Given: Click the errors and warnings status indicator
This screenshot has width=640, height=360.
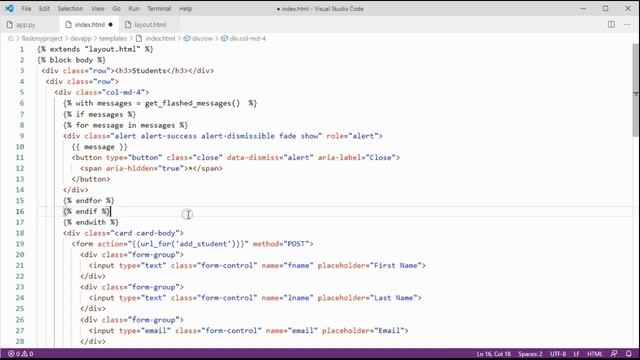Looking at the screenshot, I should (21, 354).
